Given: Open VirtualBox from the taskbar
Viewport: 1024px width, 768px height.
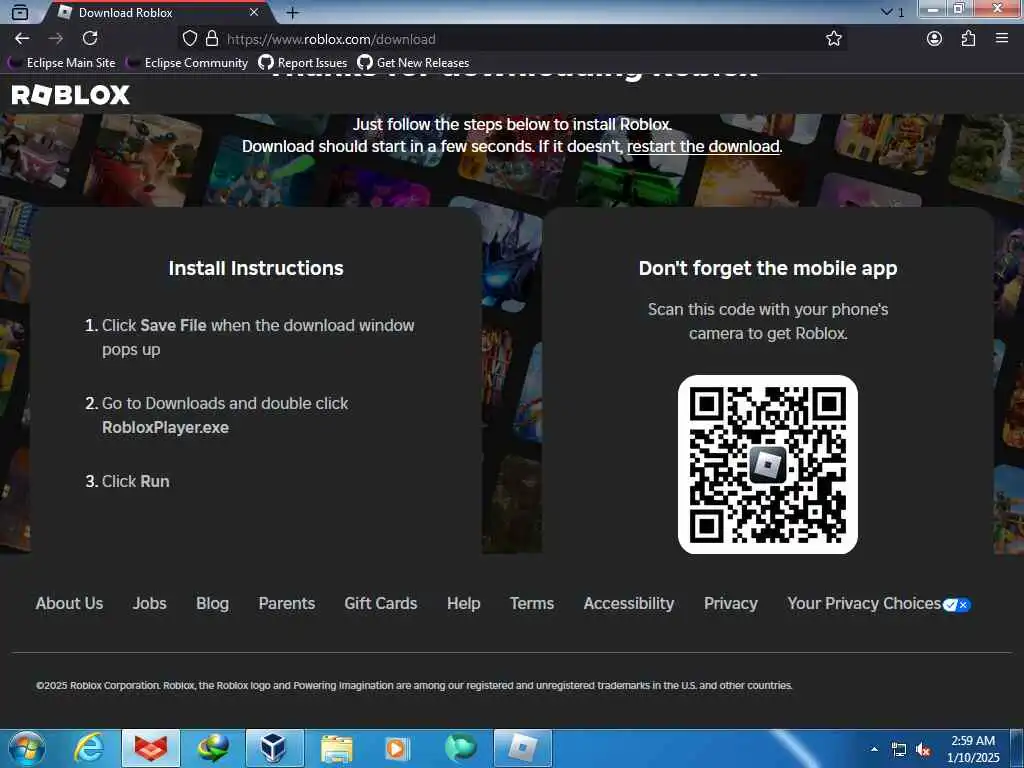Looking at the screenshot, I should tap(275, 748).
